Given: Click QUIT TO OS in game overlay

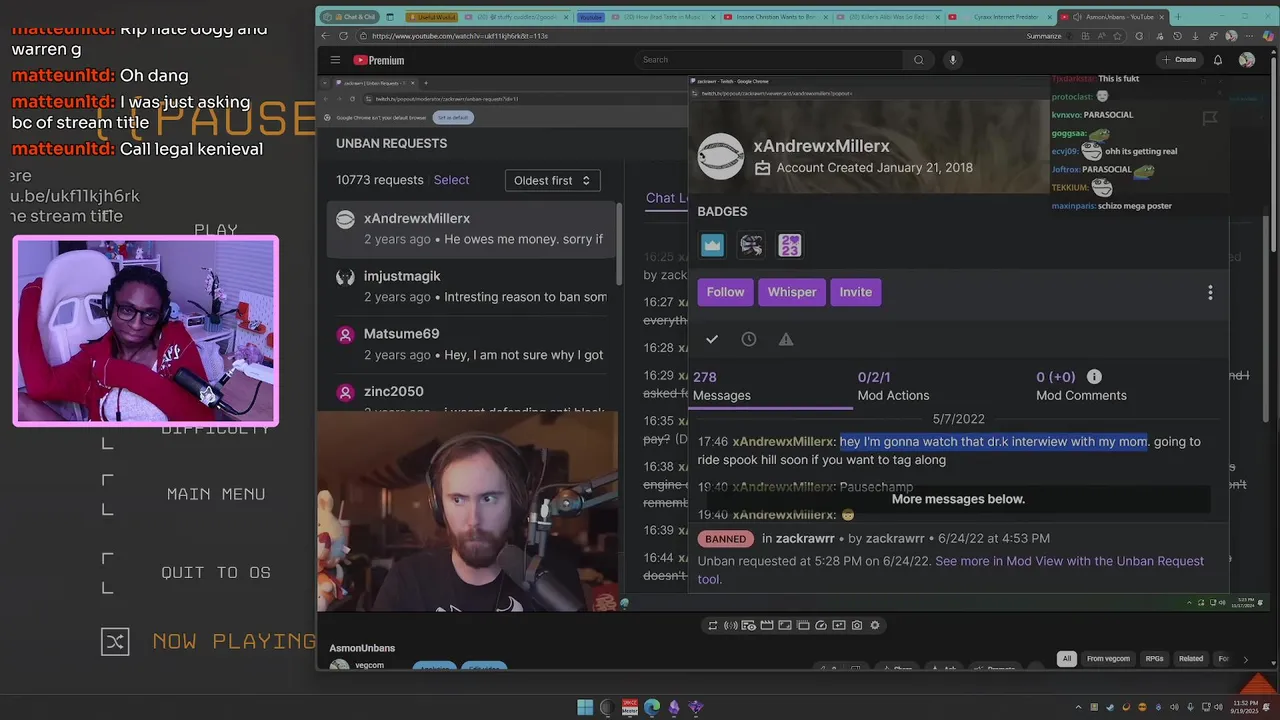Looking at the screenshot, I should [216, 573].
